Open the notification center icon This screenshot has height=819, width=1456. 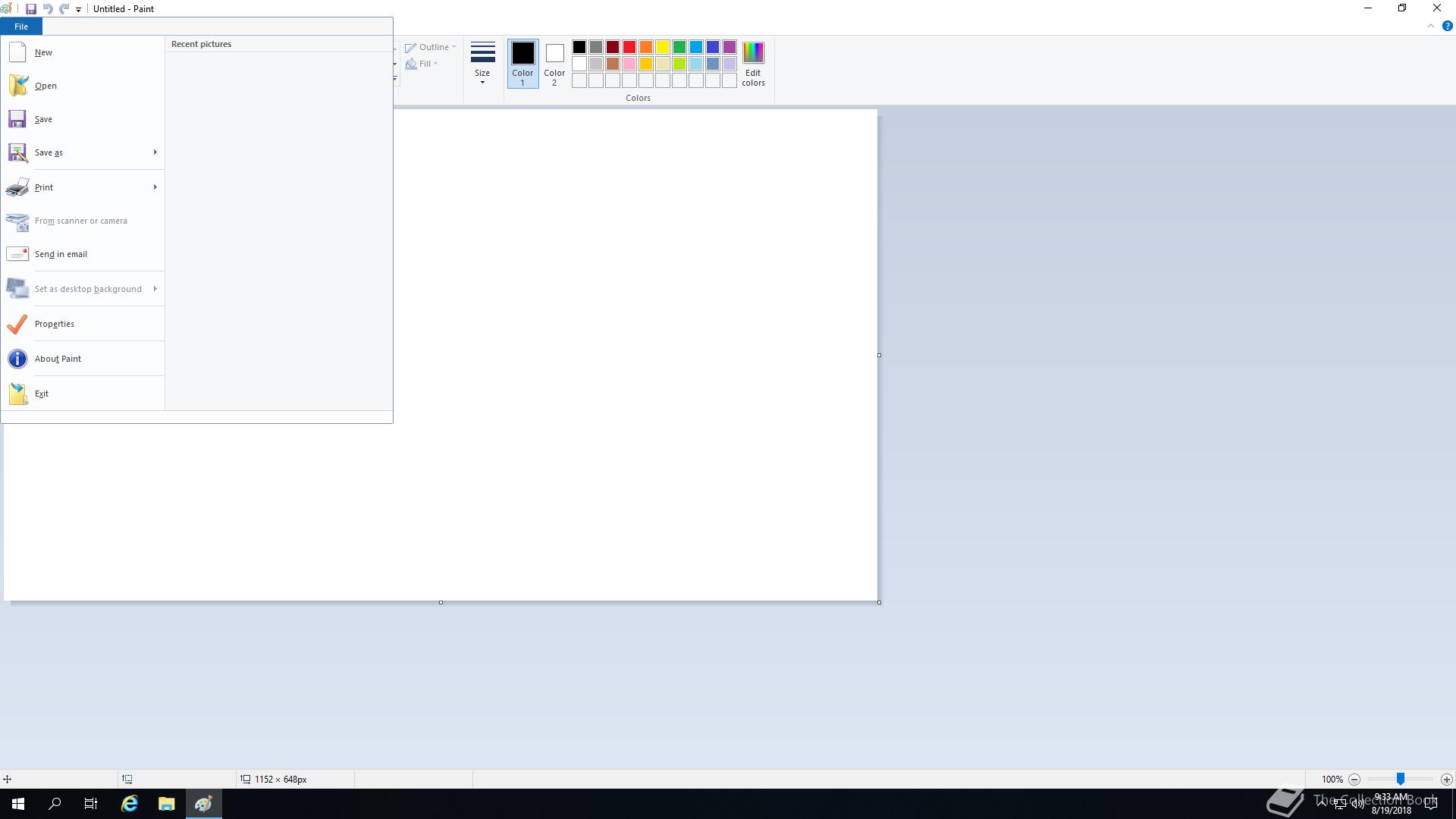[1431, 804]
